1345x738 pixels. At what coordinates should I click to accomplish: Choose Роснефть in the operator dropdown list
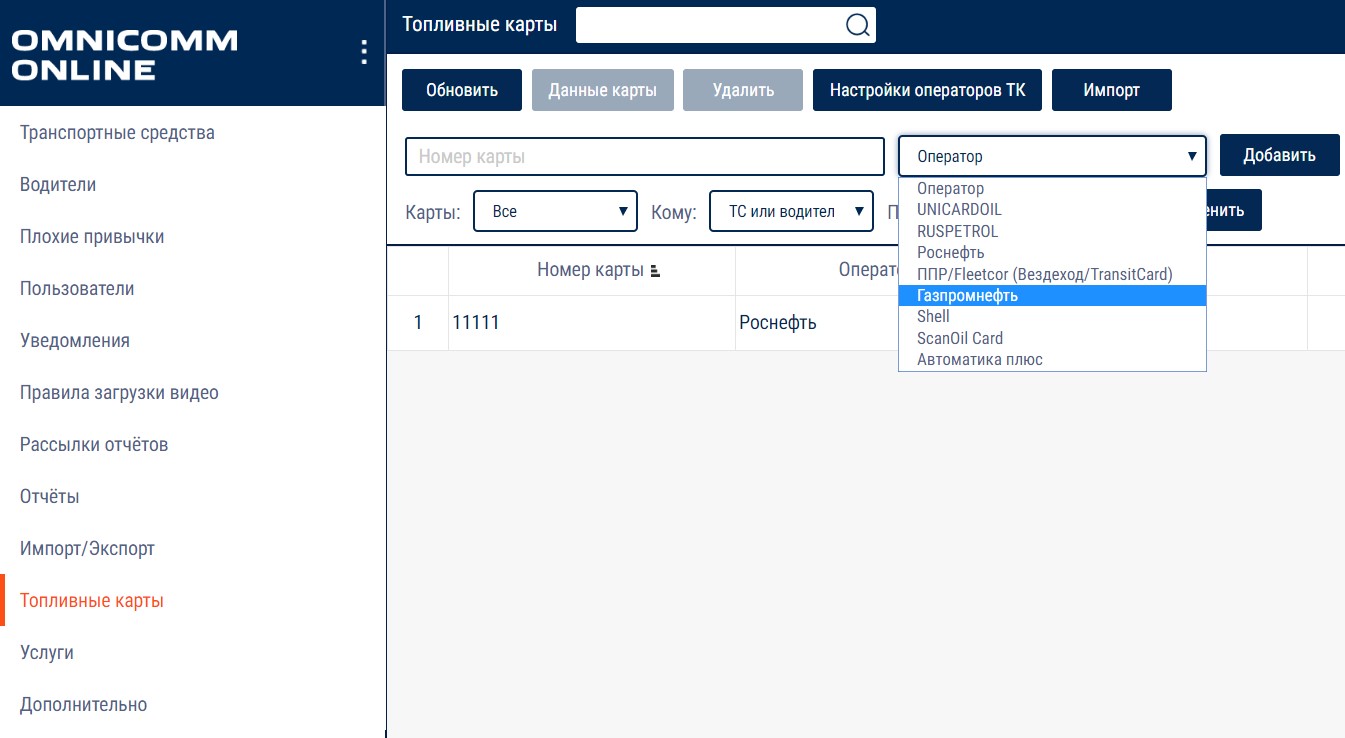pyautogui.click(x=1052, y=253)
